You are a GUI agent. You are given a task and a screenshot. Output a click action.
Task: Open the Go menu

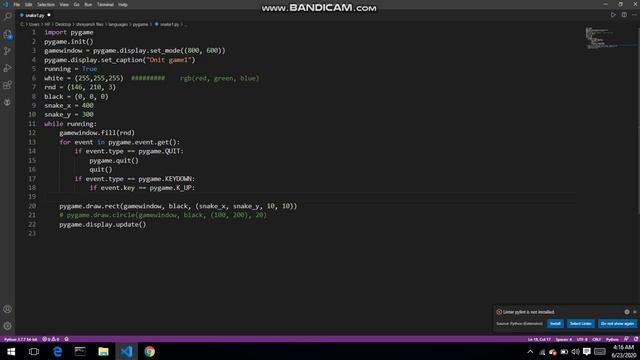tap(76, 4)
